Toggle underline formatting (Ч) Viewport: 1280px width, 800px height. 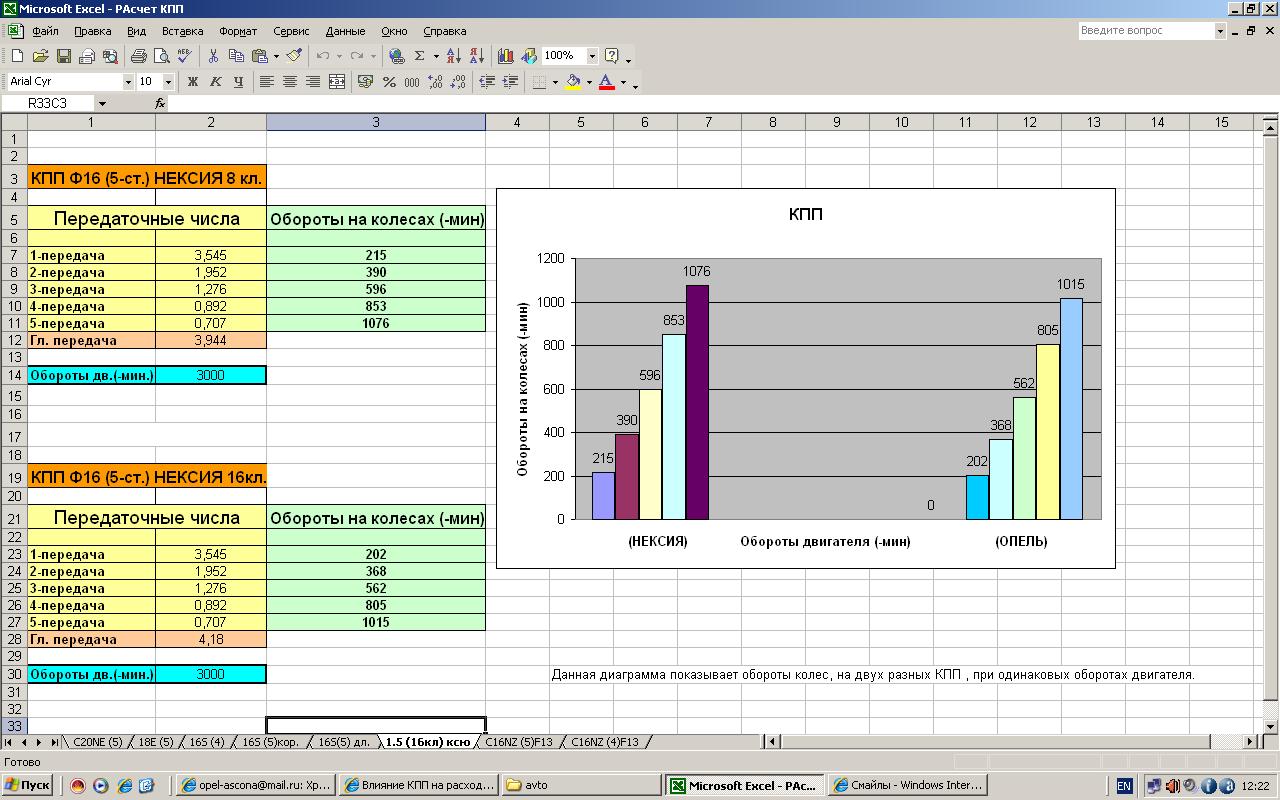pyautogui.click(x=238, y=82)
